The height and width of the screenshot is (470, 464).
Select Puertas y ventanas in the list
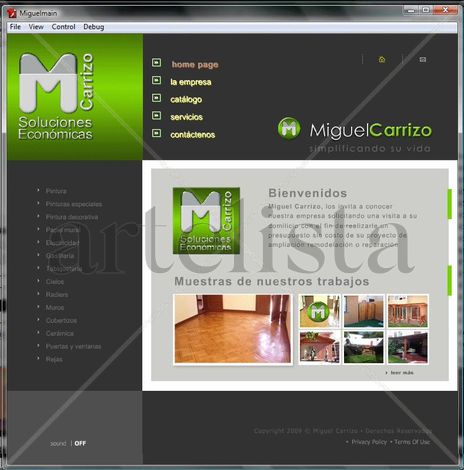pyautogui.click(x=73, y=346)
